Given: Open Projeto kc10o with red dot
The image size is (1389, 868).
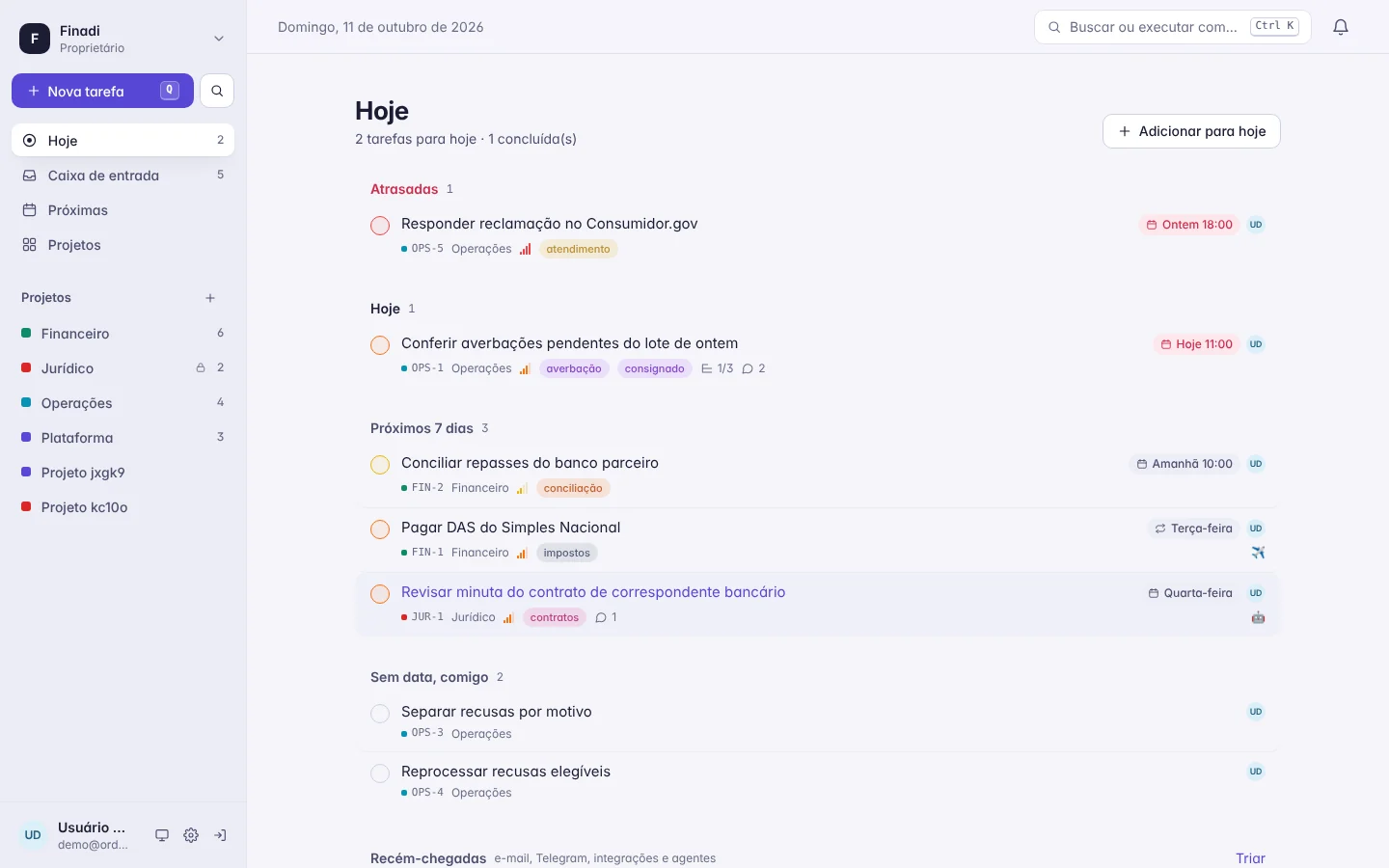Looking at the screenshot, I should [x=123, y=507].
